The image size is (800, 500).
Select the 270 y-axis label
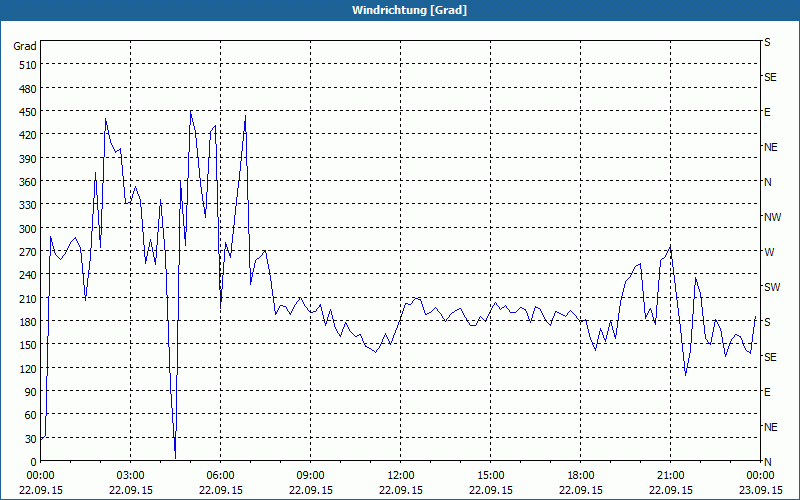pyautogui.click(x=29, y=252)
